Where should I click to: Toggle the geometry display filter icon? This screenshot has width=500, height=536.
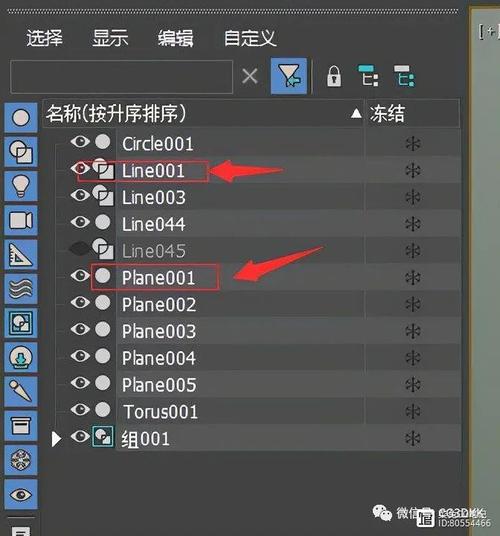click(x=21, y=117)
